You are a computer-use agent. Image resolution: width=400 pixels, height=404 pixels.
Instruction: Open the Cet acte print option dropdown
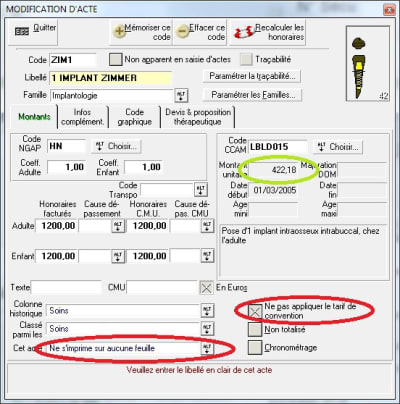click(x=207, y=349)
